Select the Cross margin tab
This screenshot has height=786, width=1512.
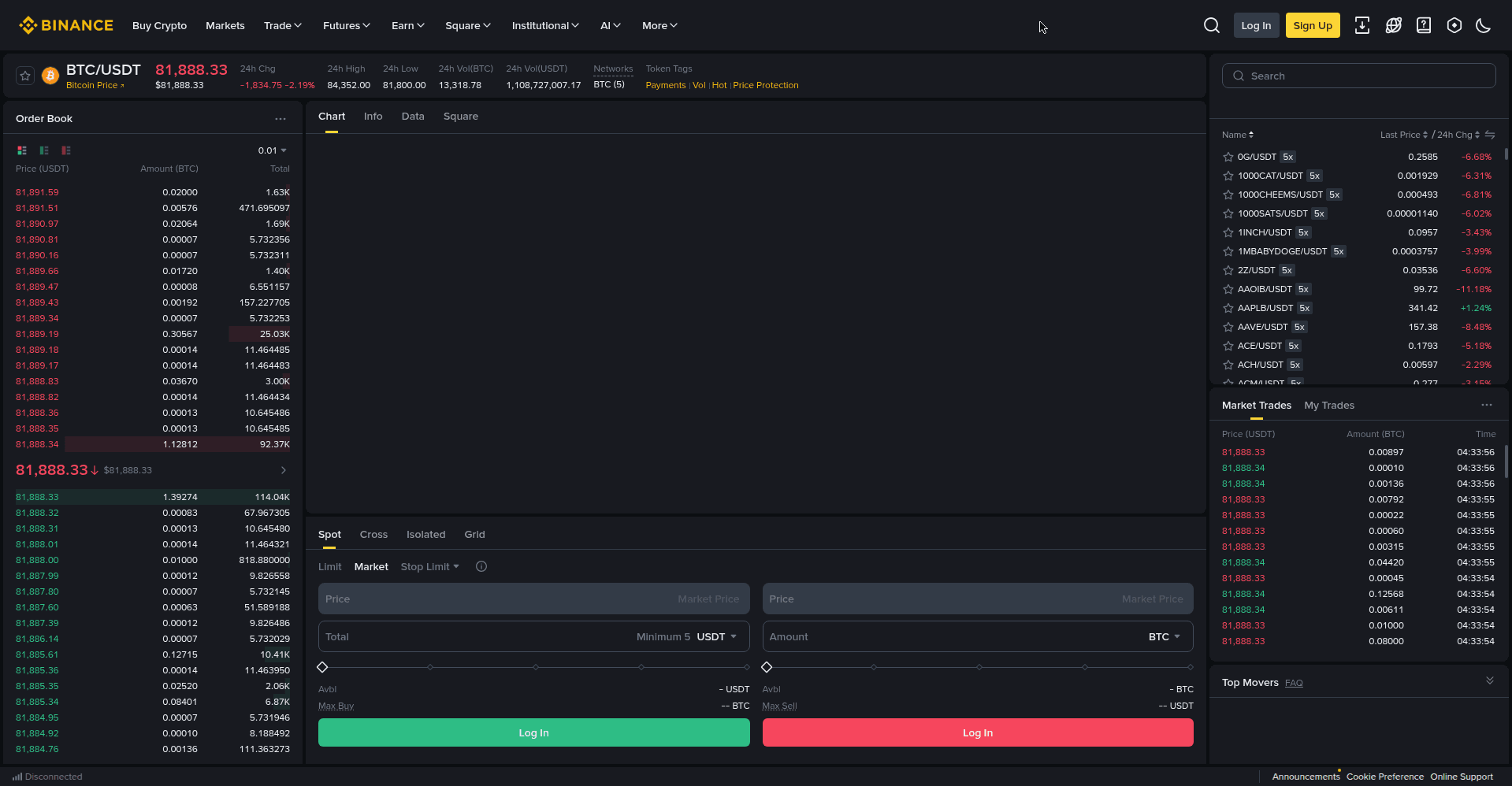pyautogui.click(x=373, y=534)
